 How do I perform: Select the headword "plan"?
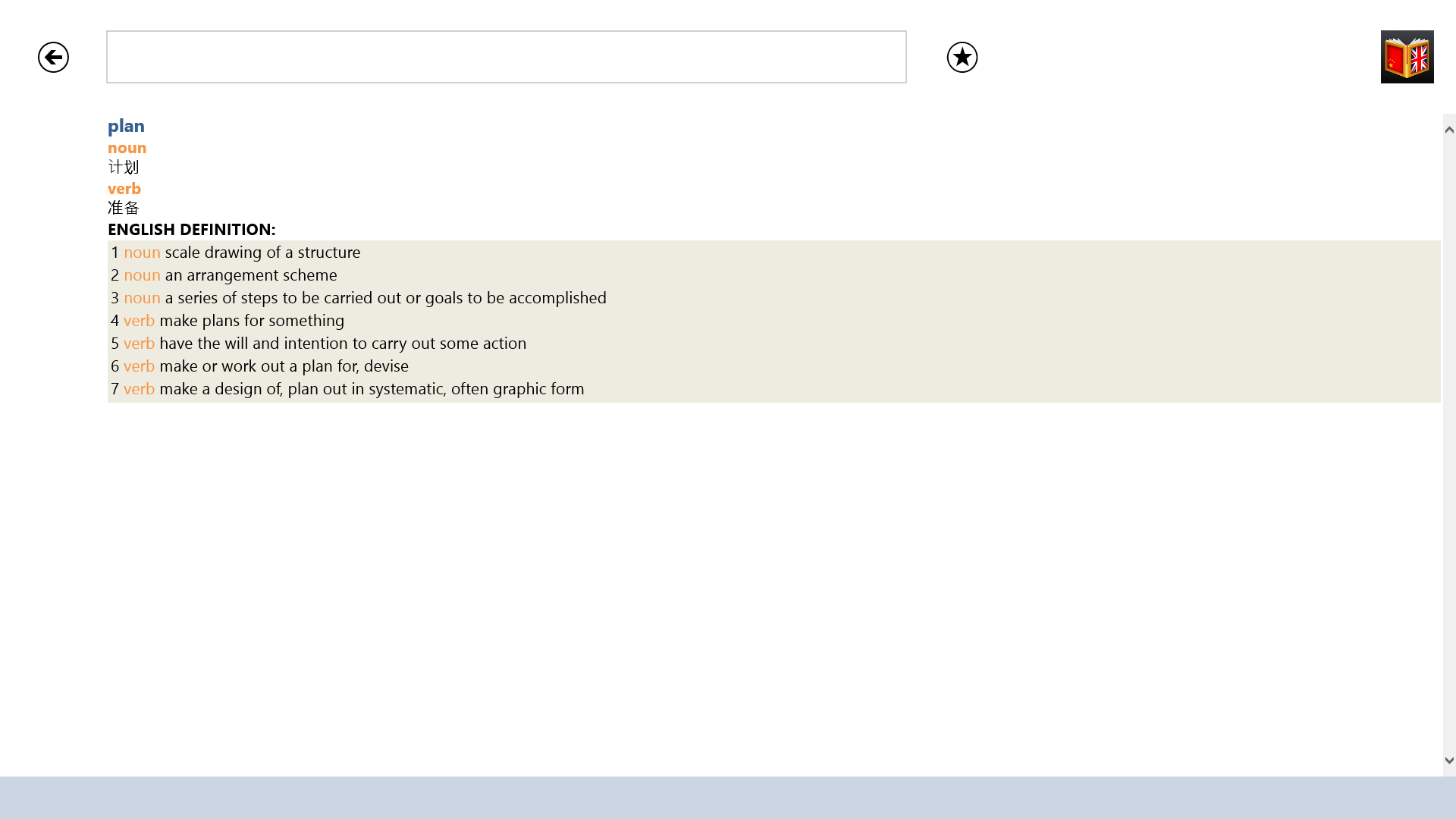(x=126, y=126)
